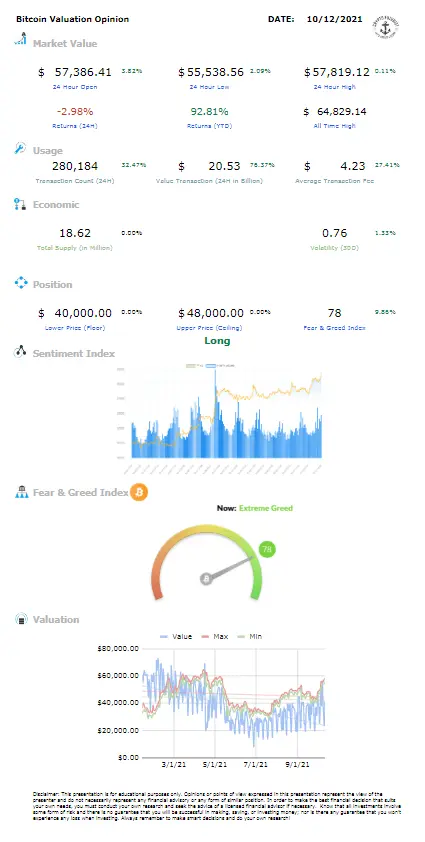Viewport: 425px width, 842px height.
Task: Click the 5/1/21 axis date label
Action: (x=216, y=763)
